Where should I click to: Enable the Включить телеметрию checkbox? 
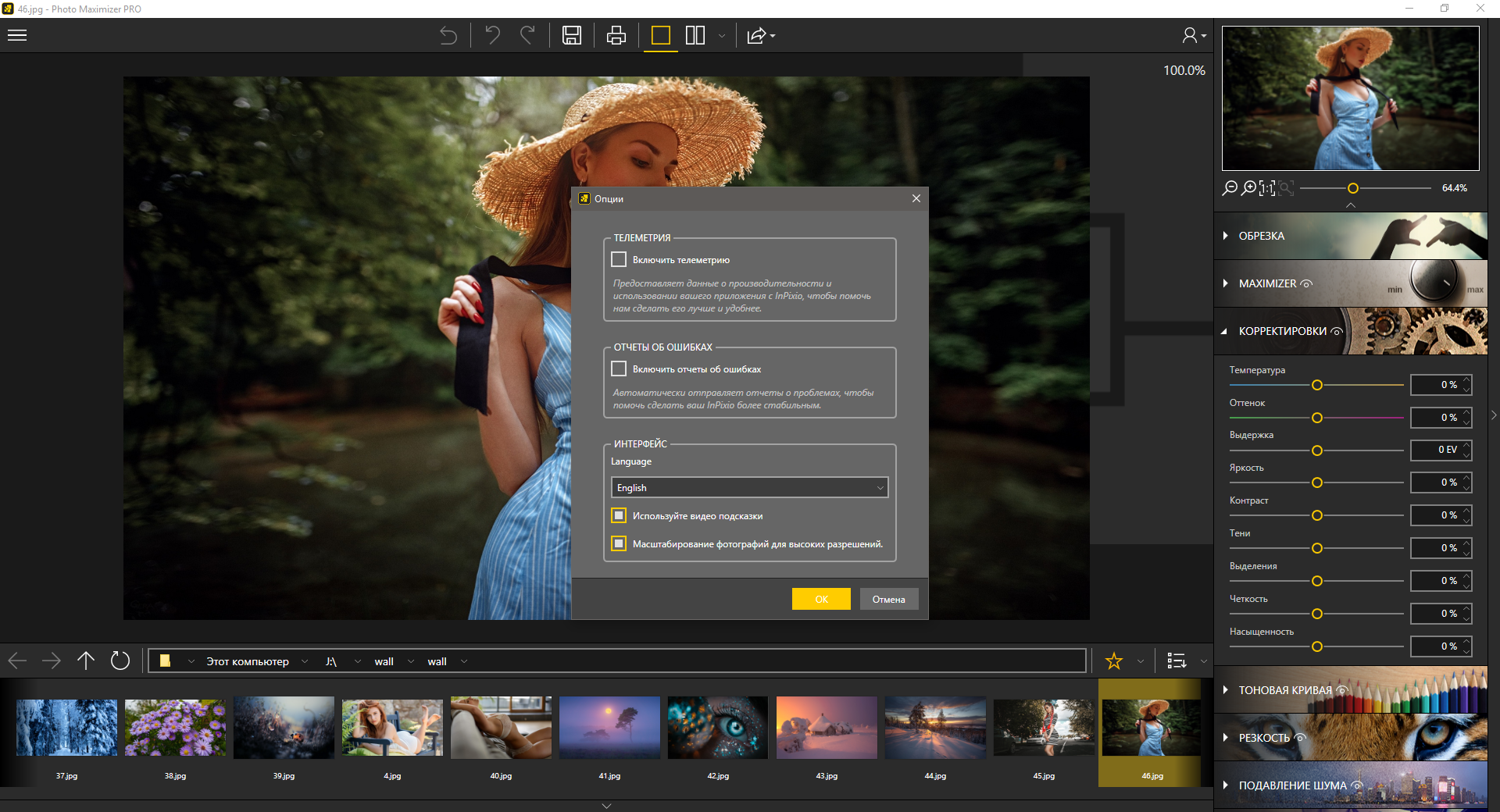619,259
